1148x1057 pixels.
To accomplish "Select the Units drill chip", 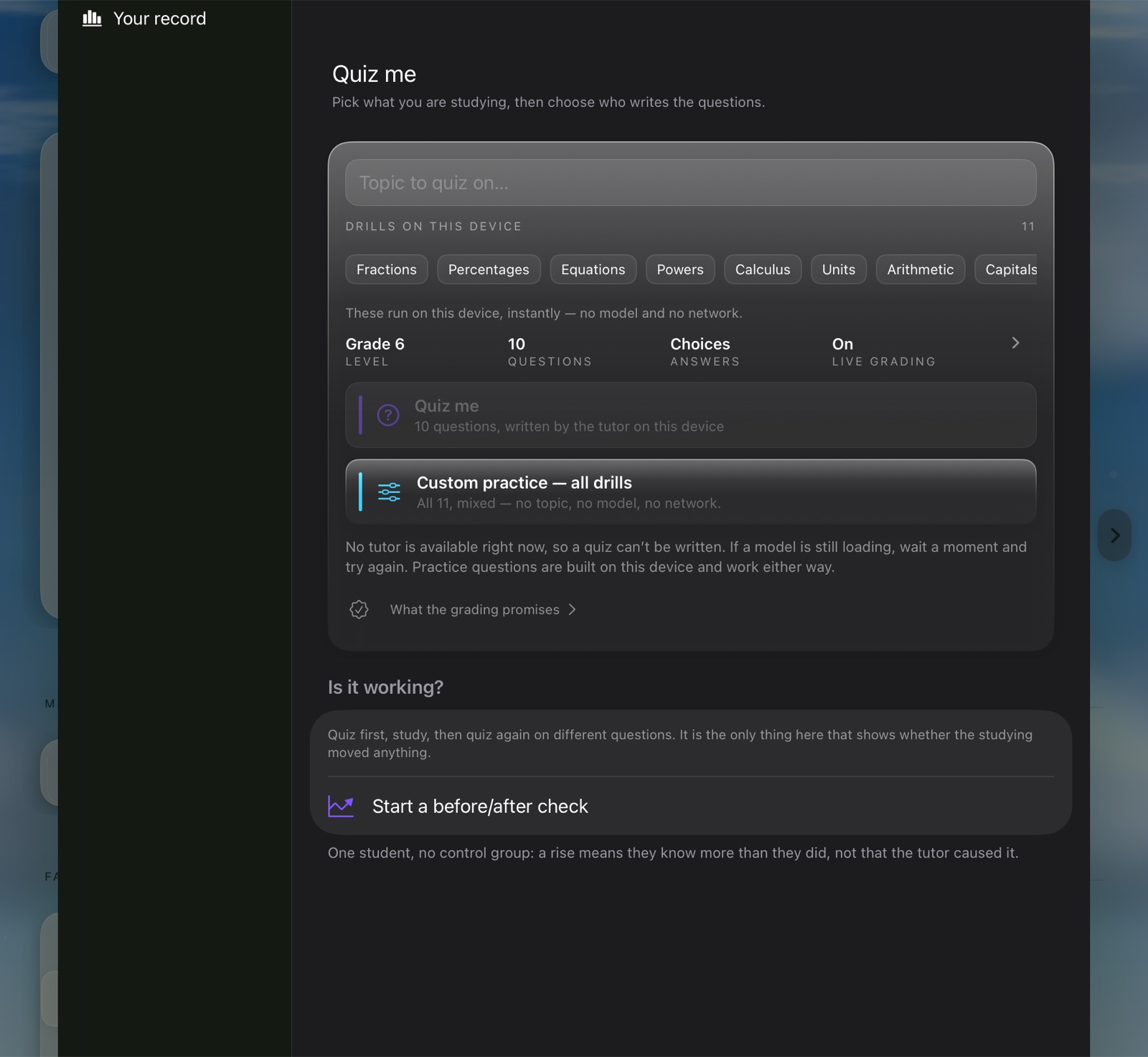I will tap(839, 269).
